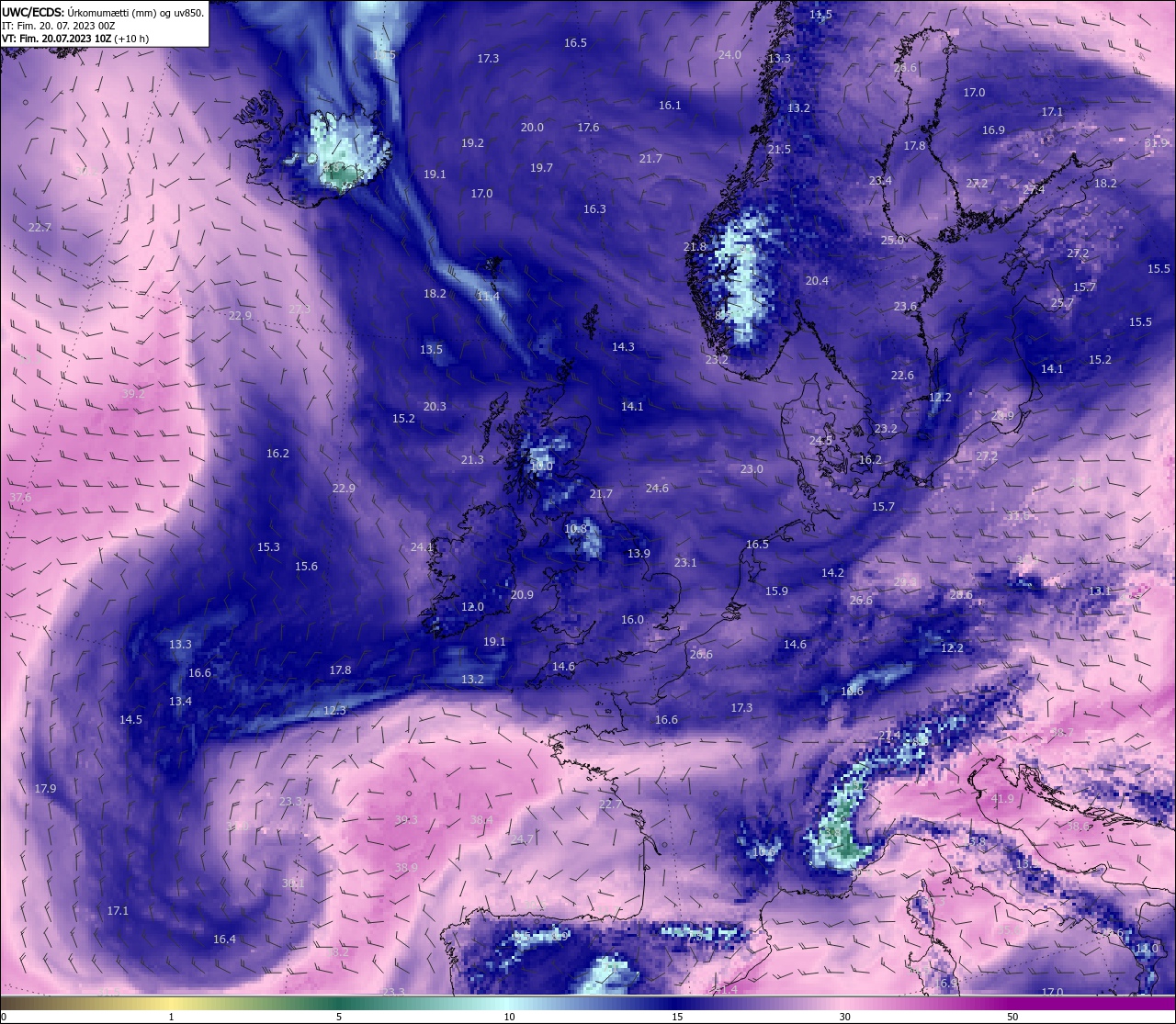Click the map value 12.0
The image size is (1176, 1024).
472,607
